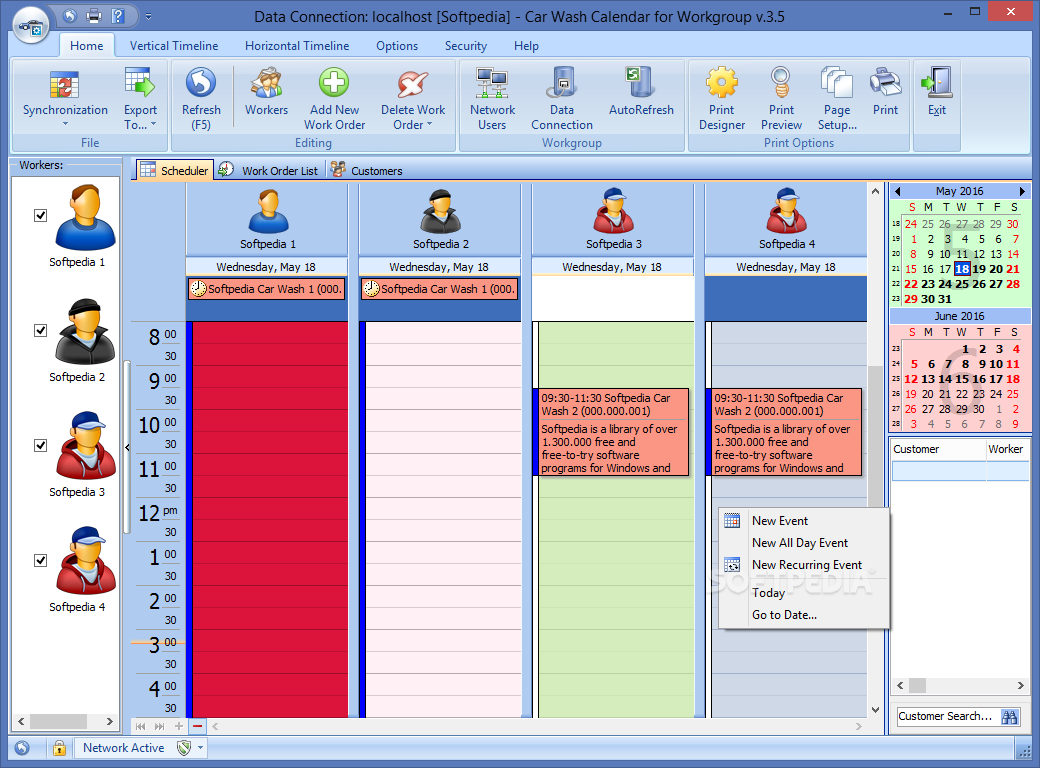The image size is (1040, 768).
Task: Choose New Recurring Event menu item
Action: click(804, 564)
